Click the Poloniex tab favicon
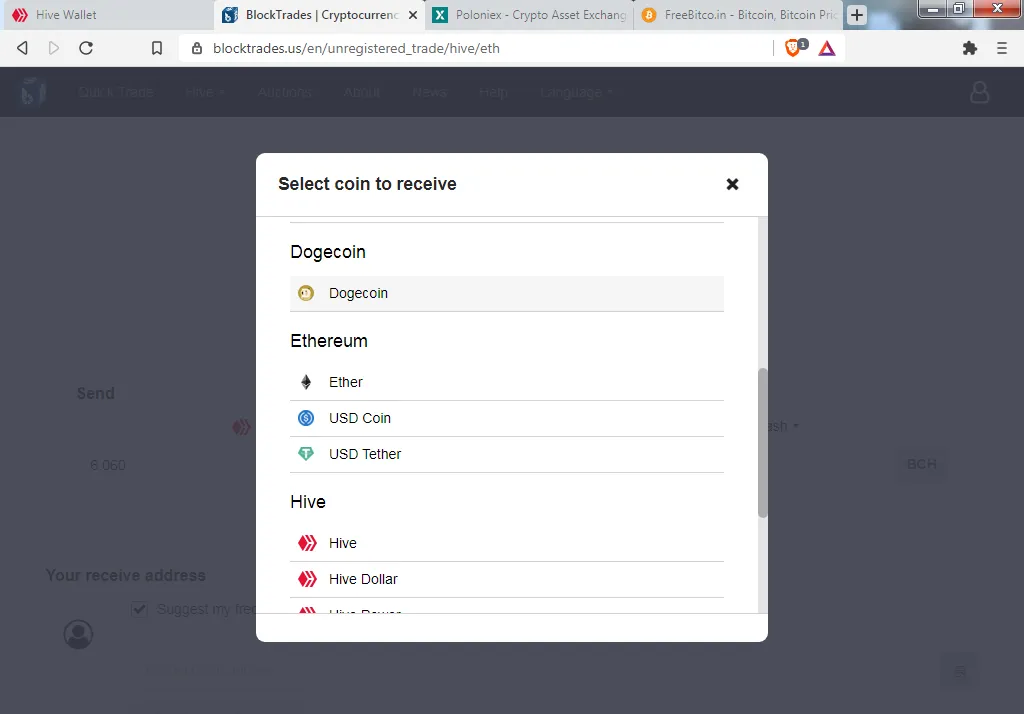 pyautogui.click(x=441, y=15)
